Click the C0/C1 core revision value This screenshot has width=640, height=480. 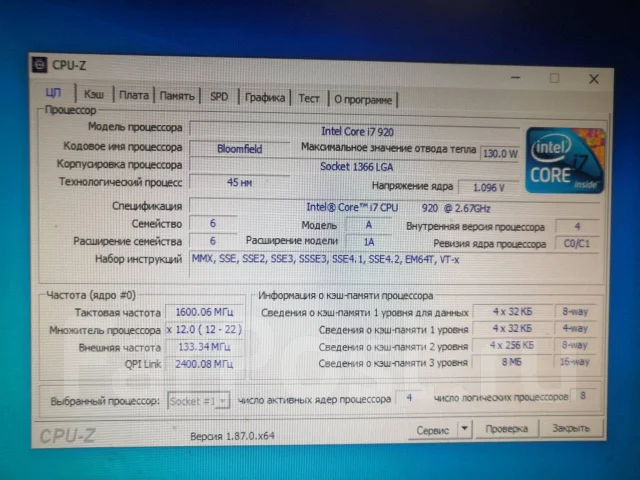tap(577, 244)
